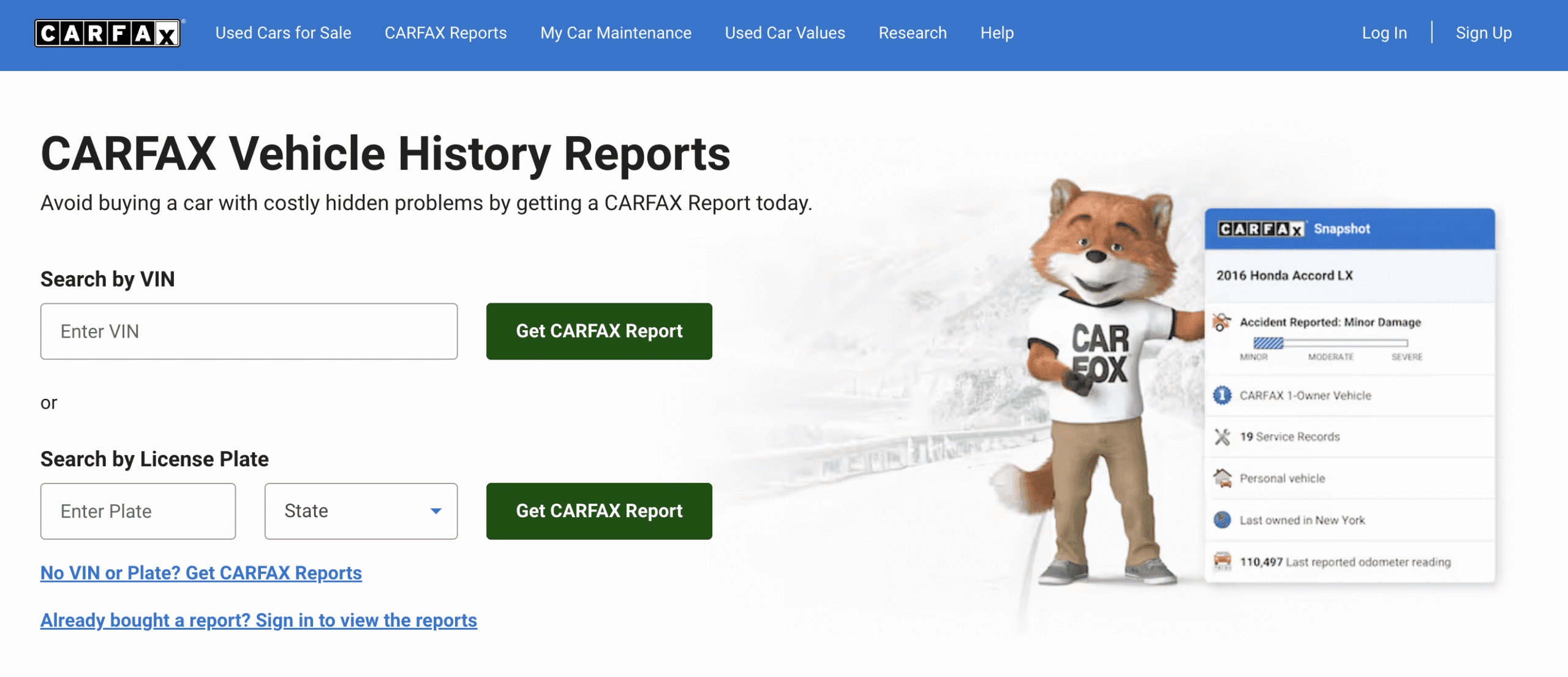This screenshot has height=677, width=1568.
Task: Click the CARFAX logo in the navigation bar
Action: click(x=107, y=33)
